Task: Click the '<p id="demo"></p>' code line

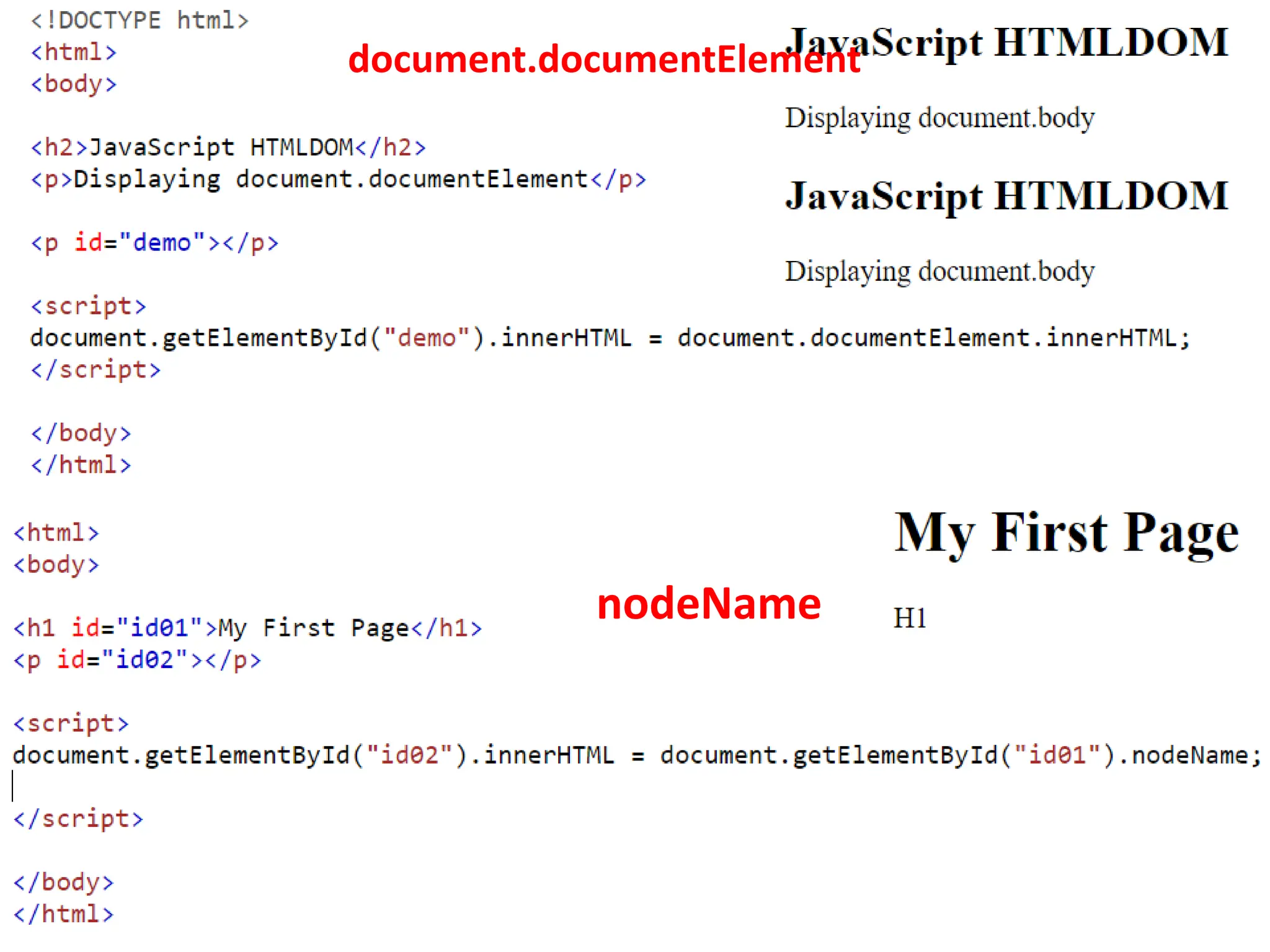Action: (154, 242)
